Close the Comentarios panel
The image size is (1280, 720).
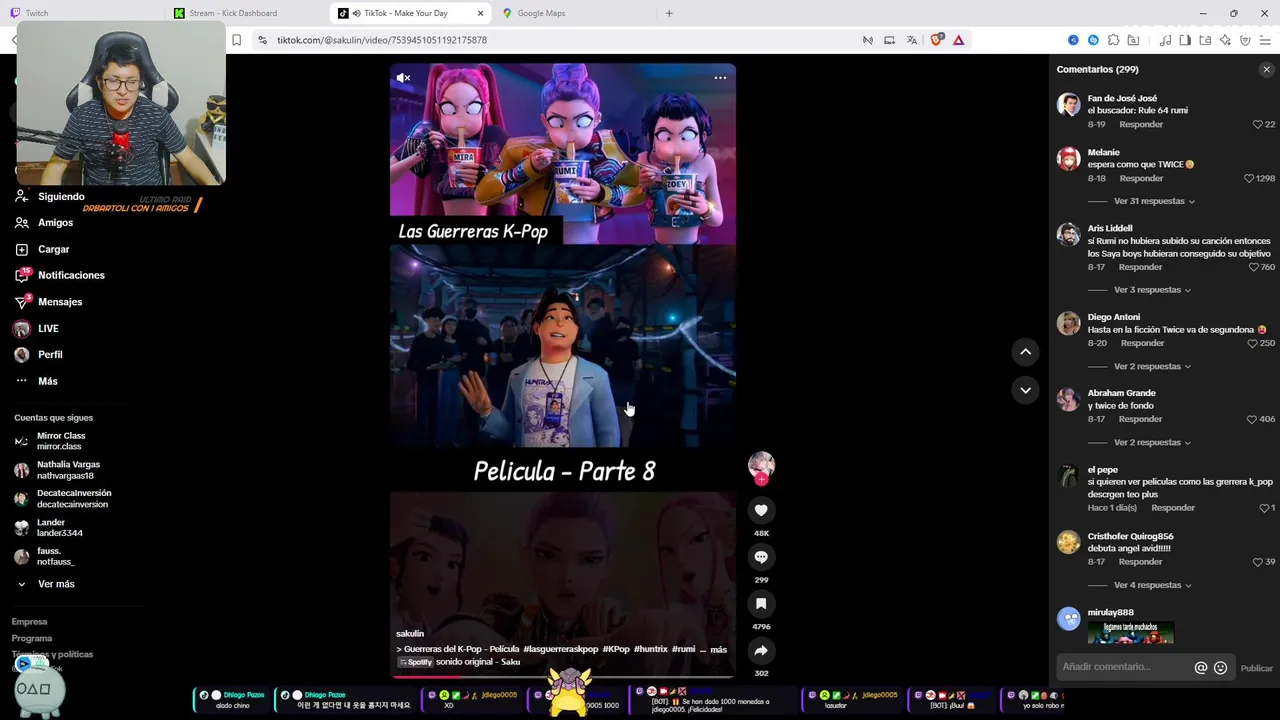coord(1266,70)
